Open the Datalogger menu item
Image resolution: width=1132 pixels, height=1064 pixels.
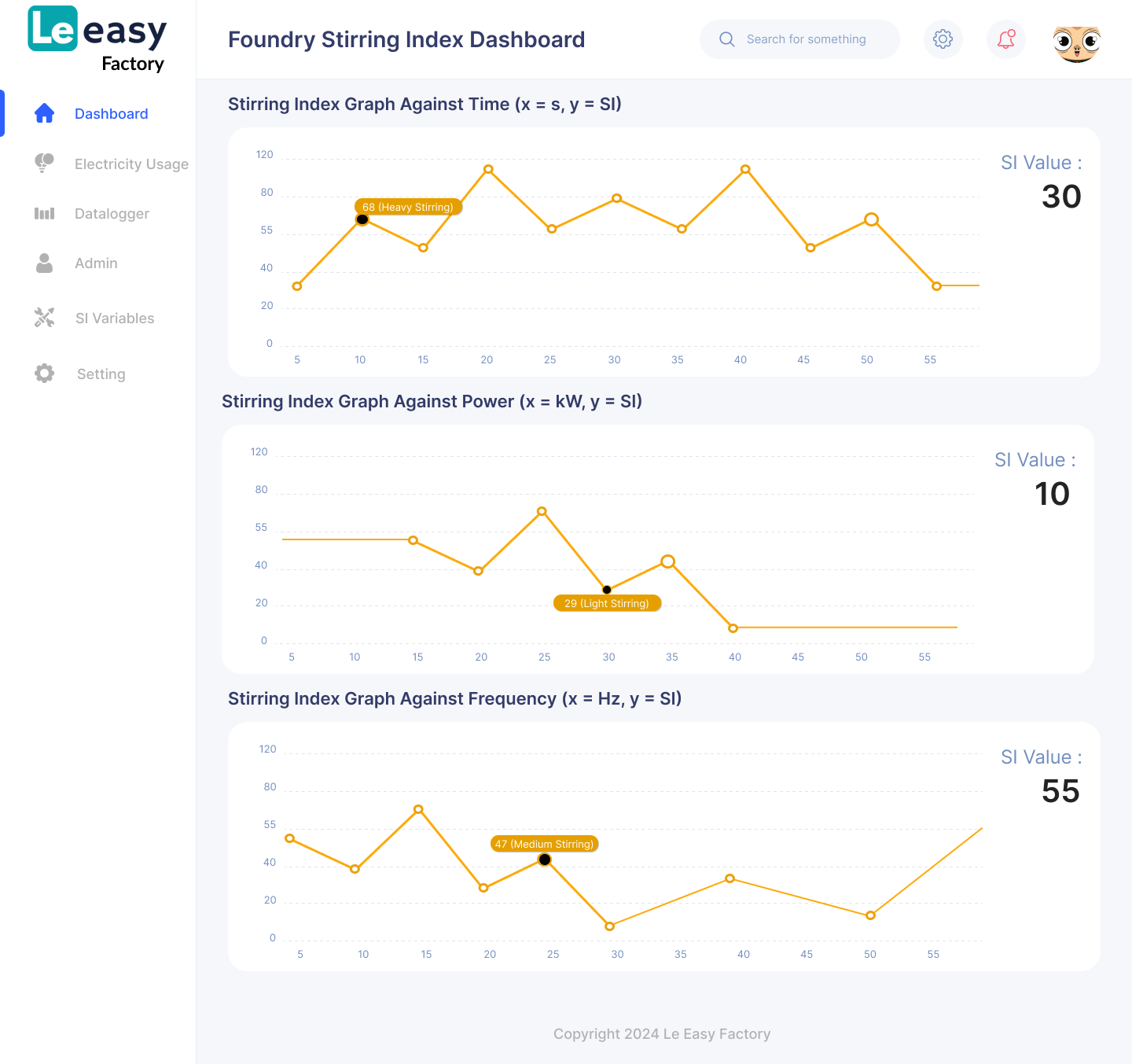[x=112, y=214]
